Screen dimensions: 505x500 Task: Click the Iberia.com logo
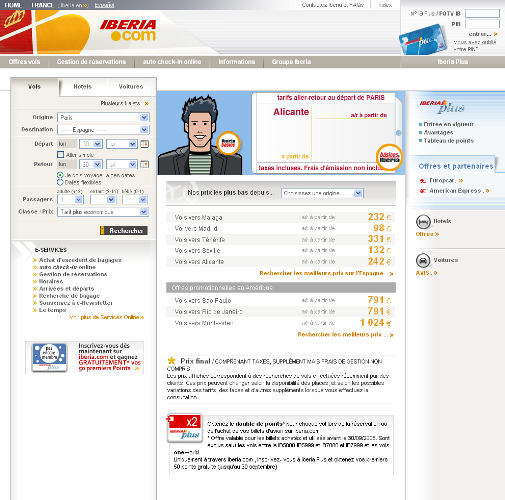tap(128, 30)
